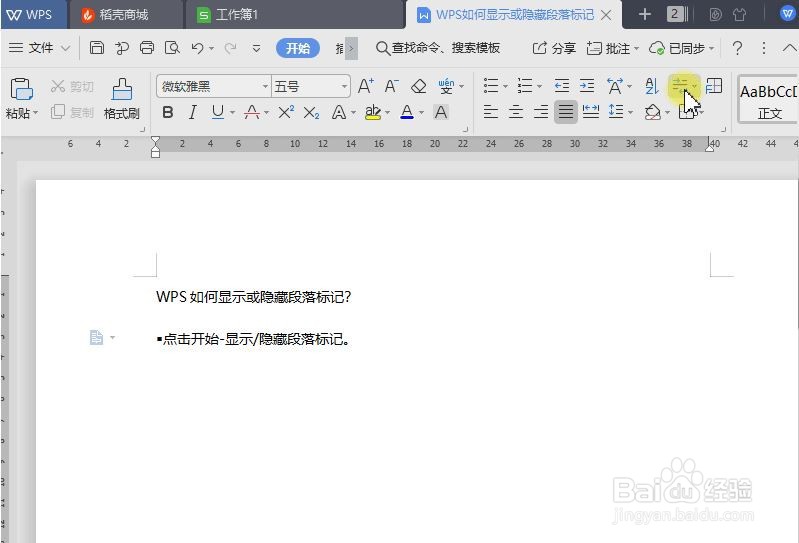The image size is (799, 543).
Task: Click the 已同步 sync status button
Action: point(681,48)
